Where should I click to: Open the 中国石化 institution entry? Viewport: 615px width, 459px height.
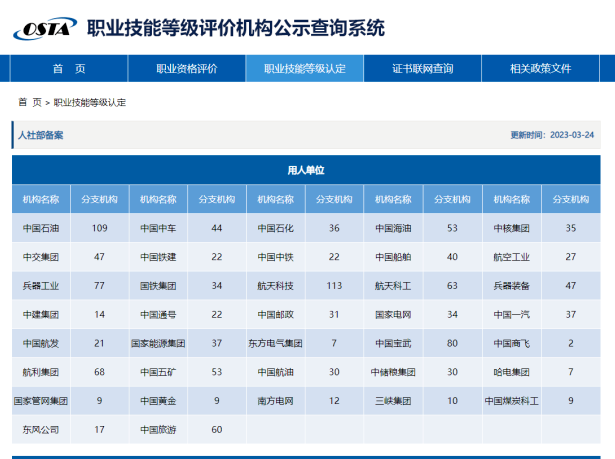[x=275, y=228]
